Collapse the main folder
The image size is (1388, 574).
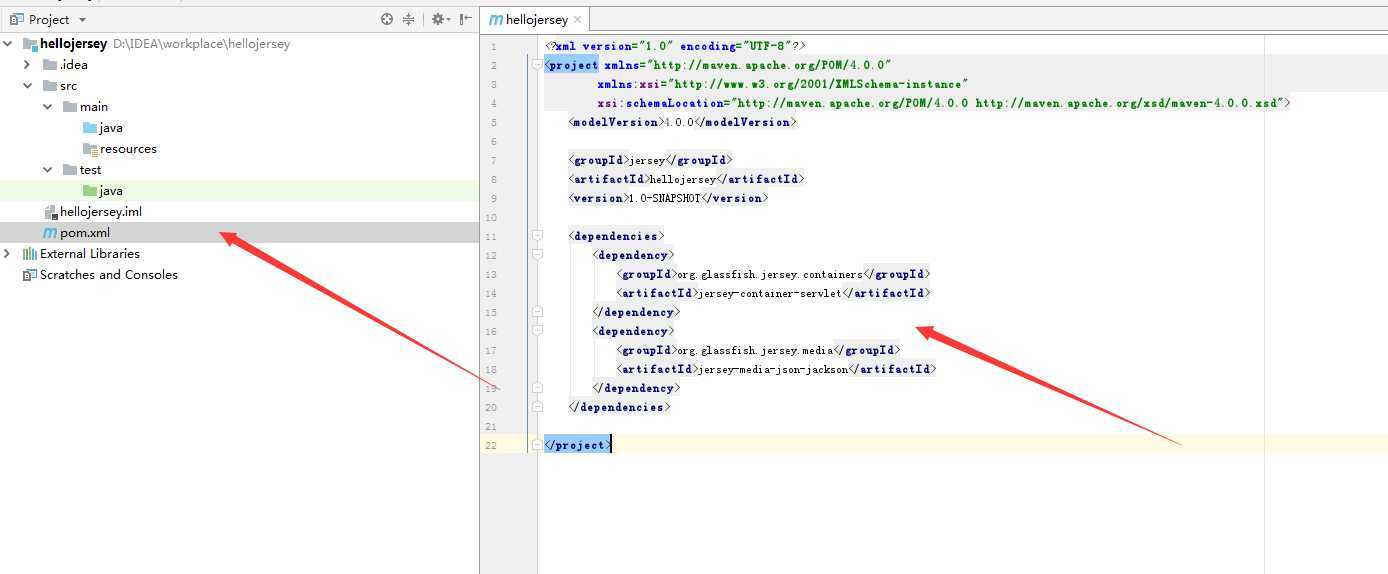point(48,107)
